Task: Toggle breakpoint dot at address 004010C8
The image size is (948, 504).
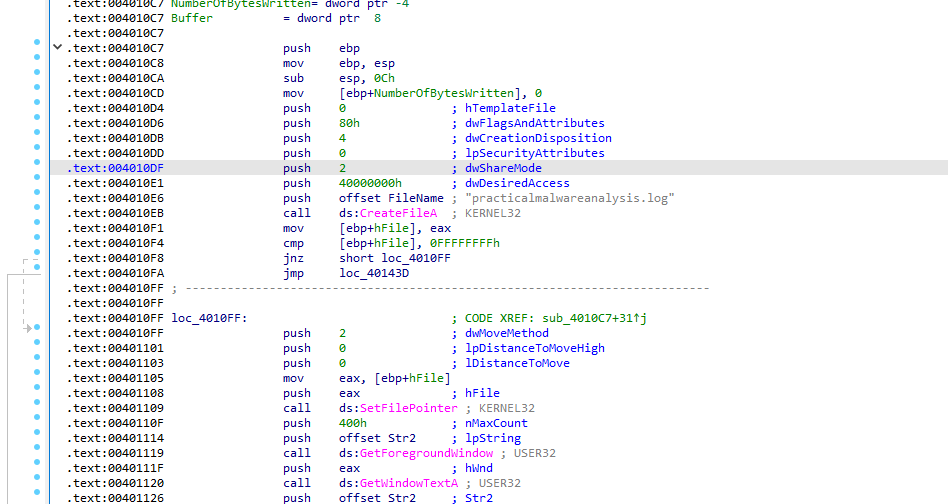Action: pos(37,57)
